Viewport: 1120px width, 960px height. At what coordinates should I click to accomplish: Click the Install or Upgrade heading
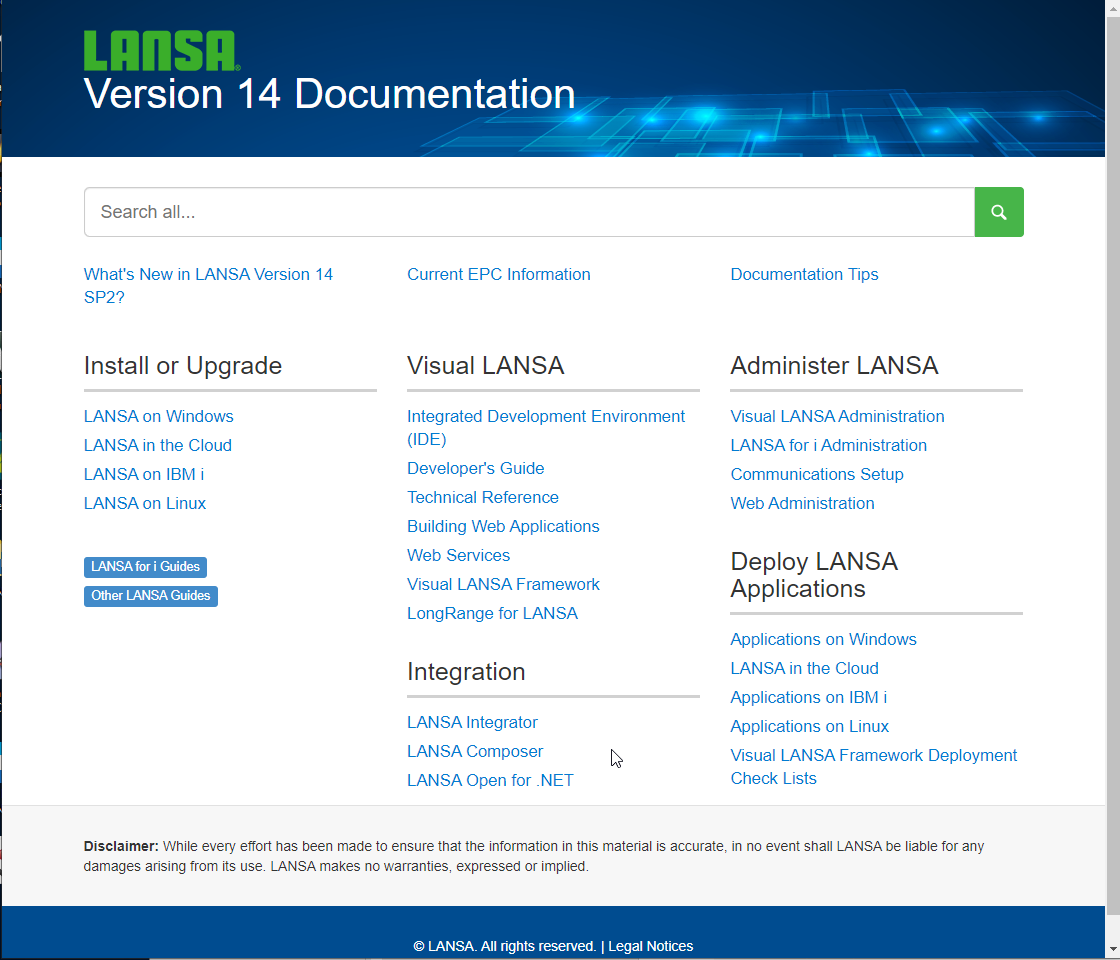183,366
